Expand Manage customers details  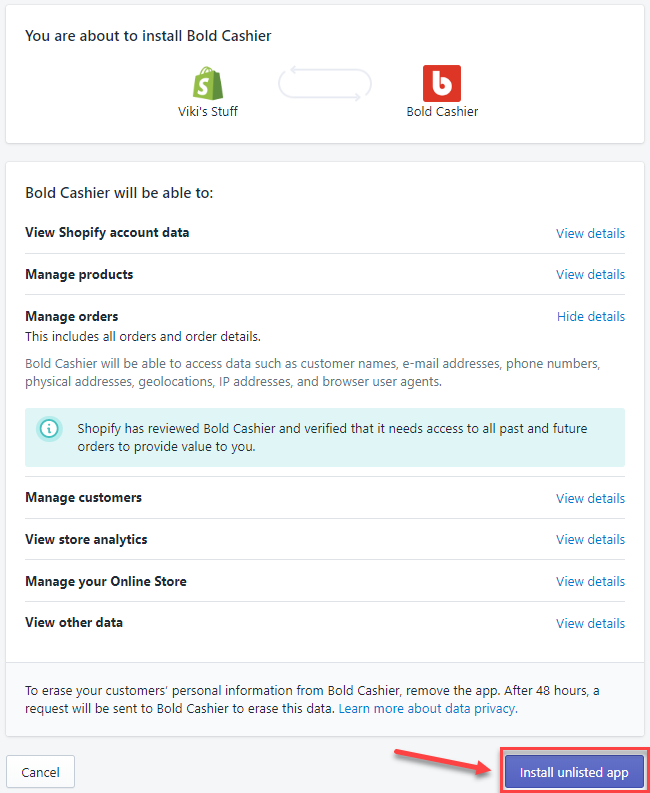point(590,498)
